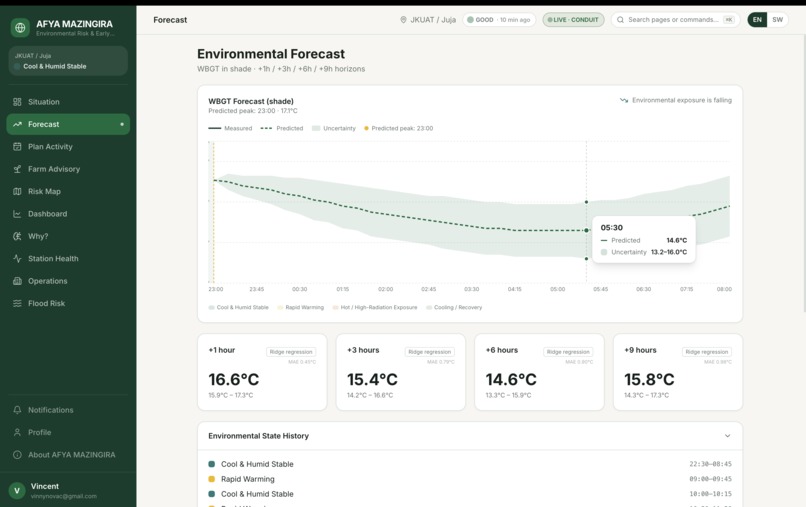Screen dimensions: 806x507
Task: Toggle the Predicted peak 23:00 legend
Action: 398,128
